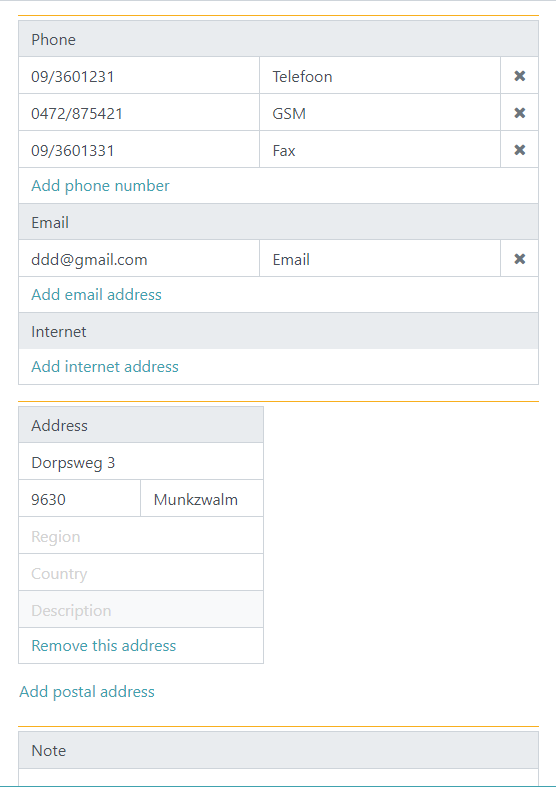Screen dimensions: 556x787
Task: Remove the Fax number entry
Action: pyautogui.click(x=519, y=150)
